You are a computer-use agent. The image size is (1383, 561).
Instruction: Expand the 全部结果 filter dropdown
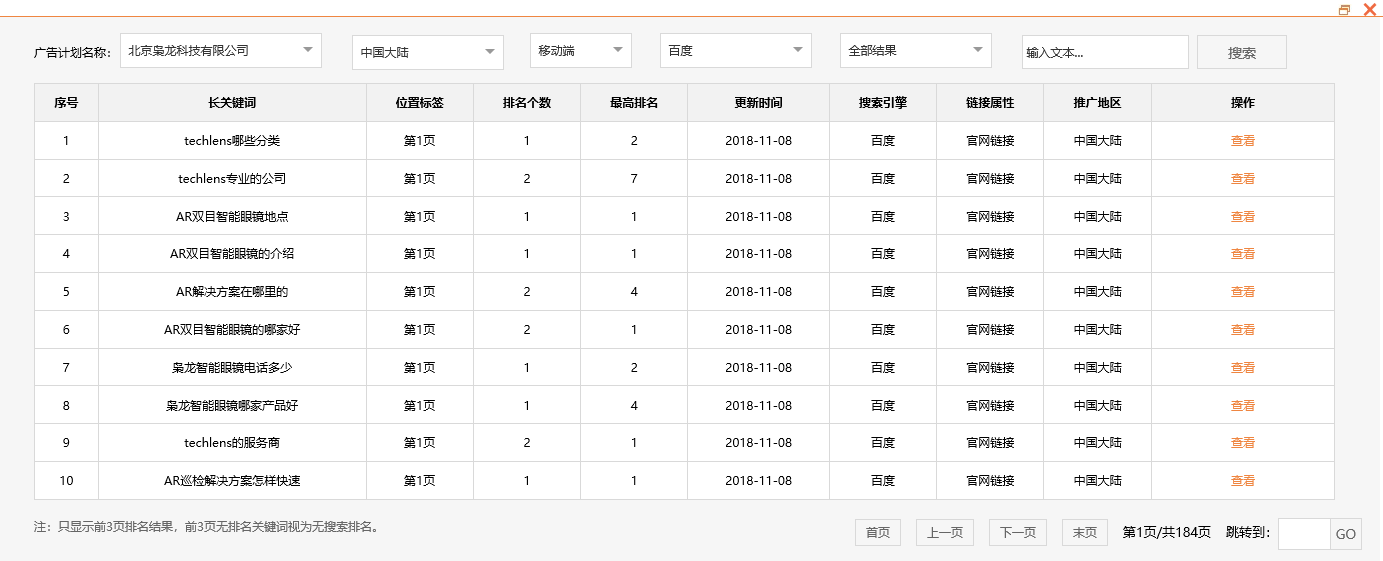click(916, 50)
